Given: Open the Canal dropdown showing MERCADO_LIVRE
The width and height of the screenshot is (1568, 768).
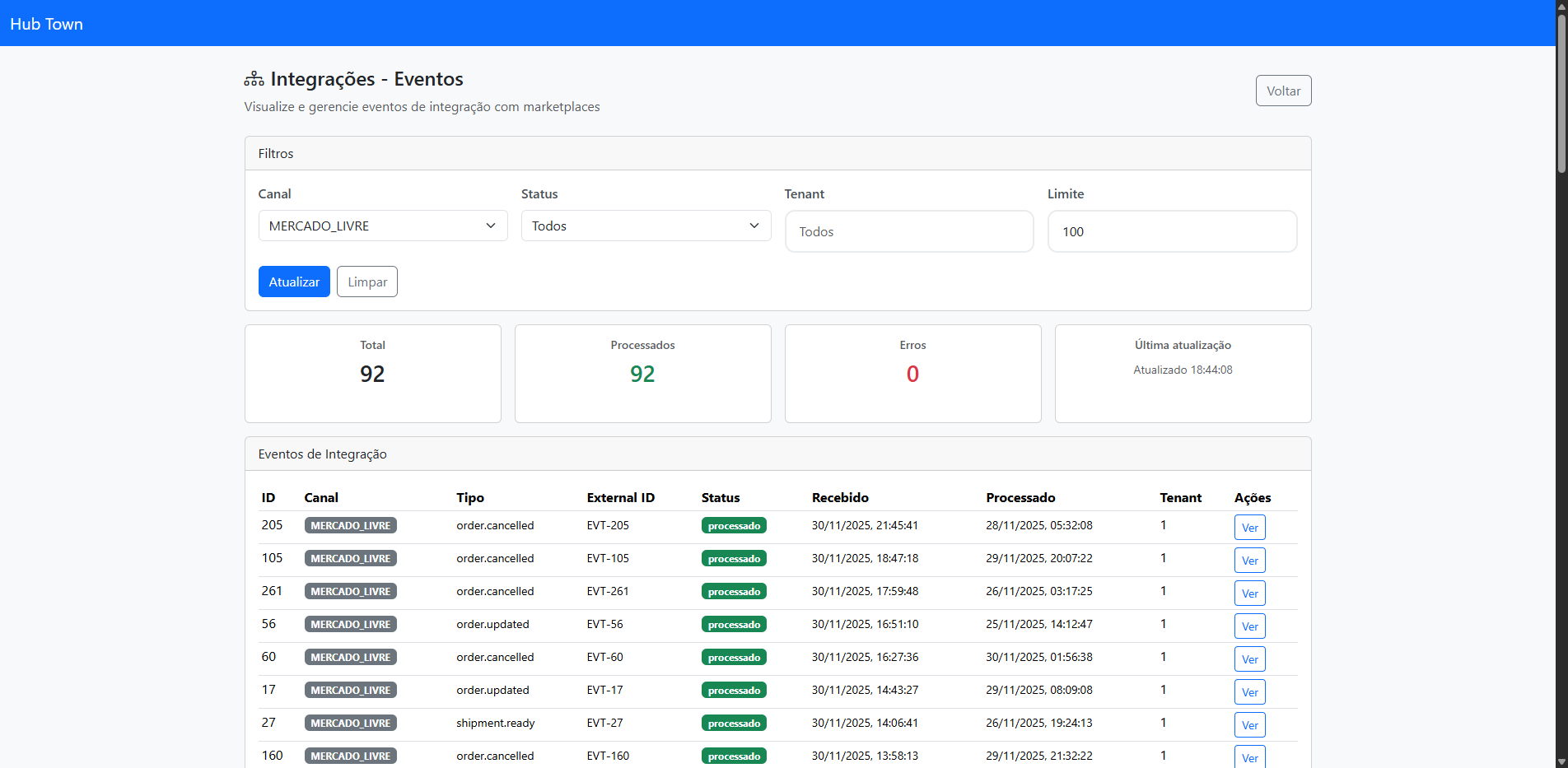Looking at the screenshot, I should pos(383,226).
